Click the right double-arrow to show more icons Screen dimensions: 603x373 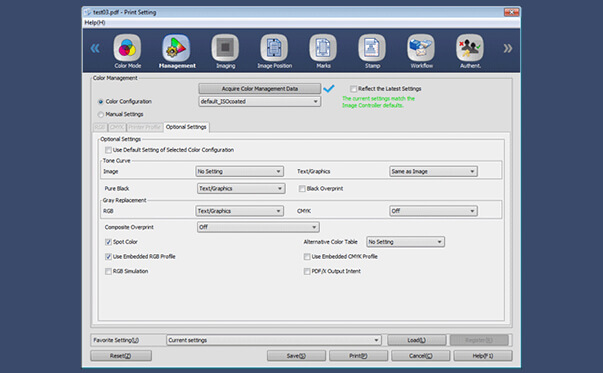508,48
